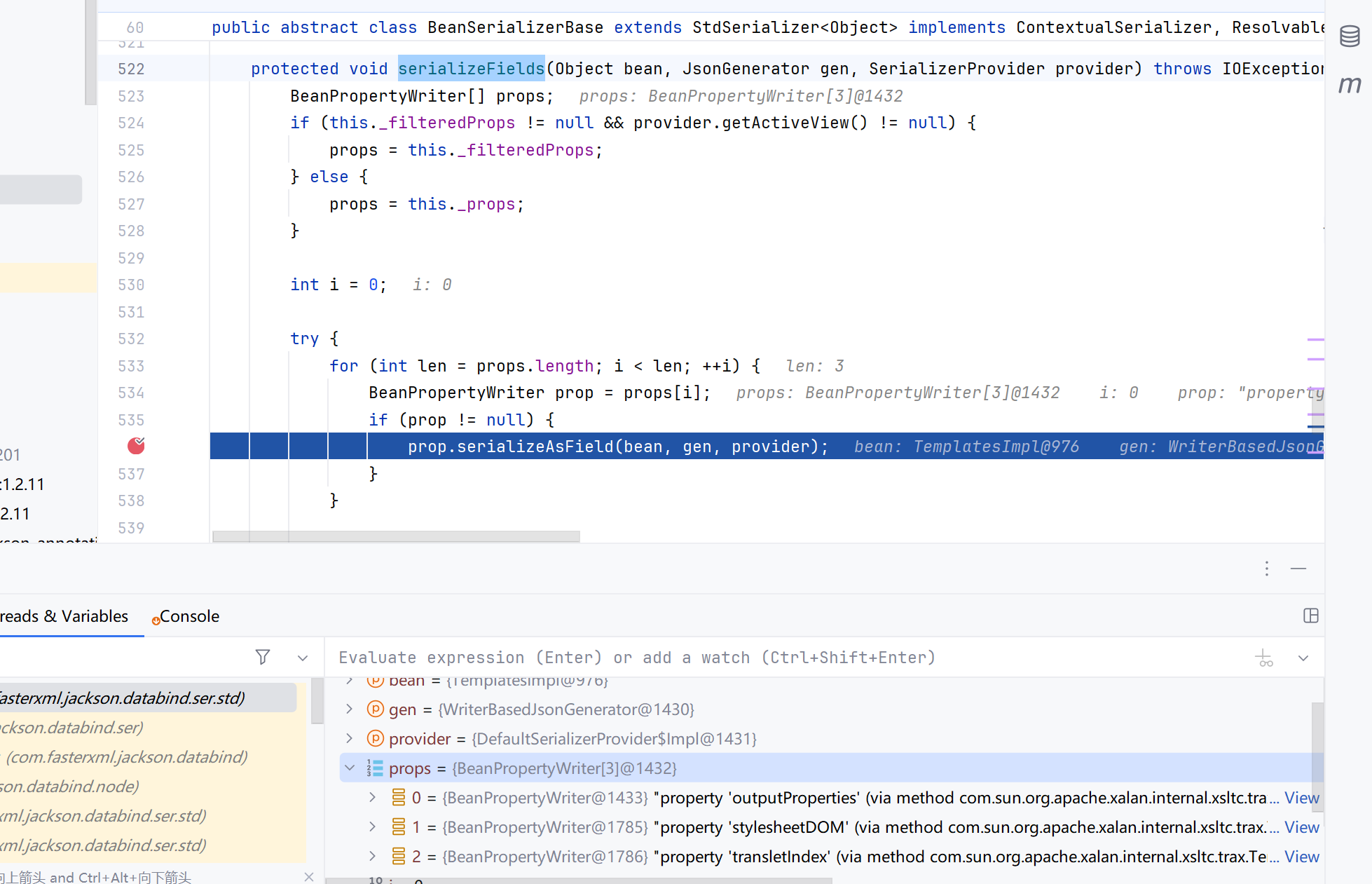This screenshot has width=1372, height=884.
Task: Select the frame in com.fasterxml.jackson.databind
Action: [x=153, y=757]
